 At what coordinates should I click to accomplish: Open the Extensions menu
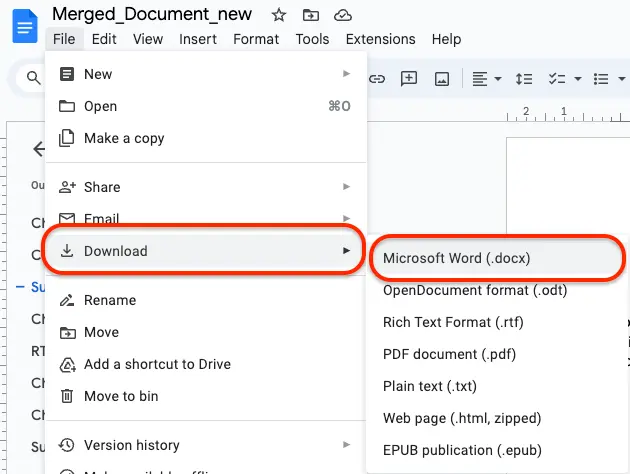380,39
